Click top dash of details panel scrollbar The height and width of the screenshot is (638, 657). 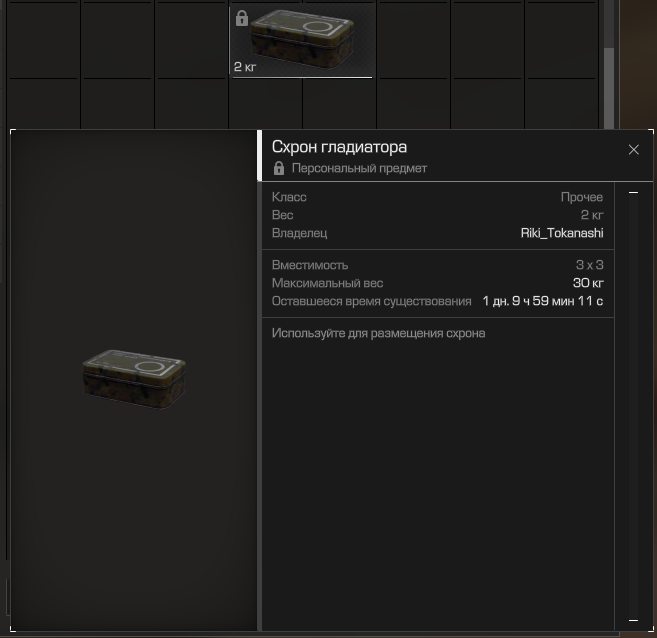coord(633,193)
